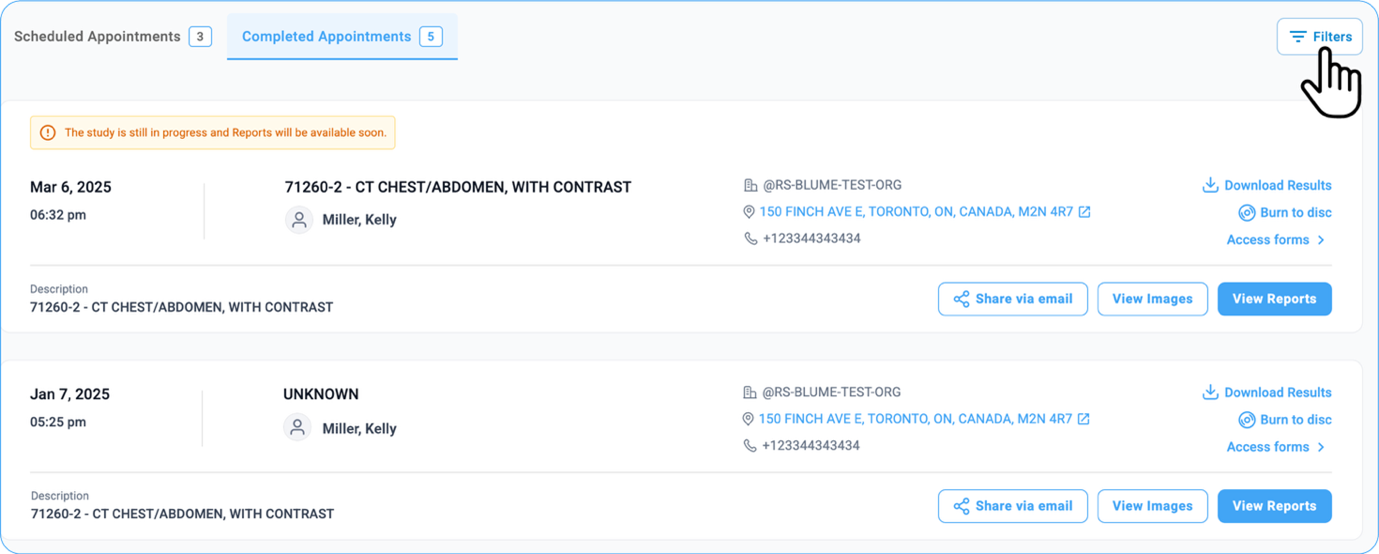Click download icon for Jan 7 results
This screenshot has width=1379, height=554.
point(1210,392)
